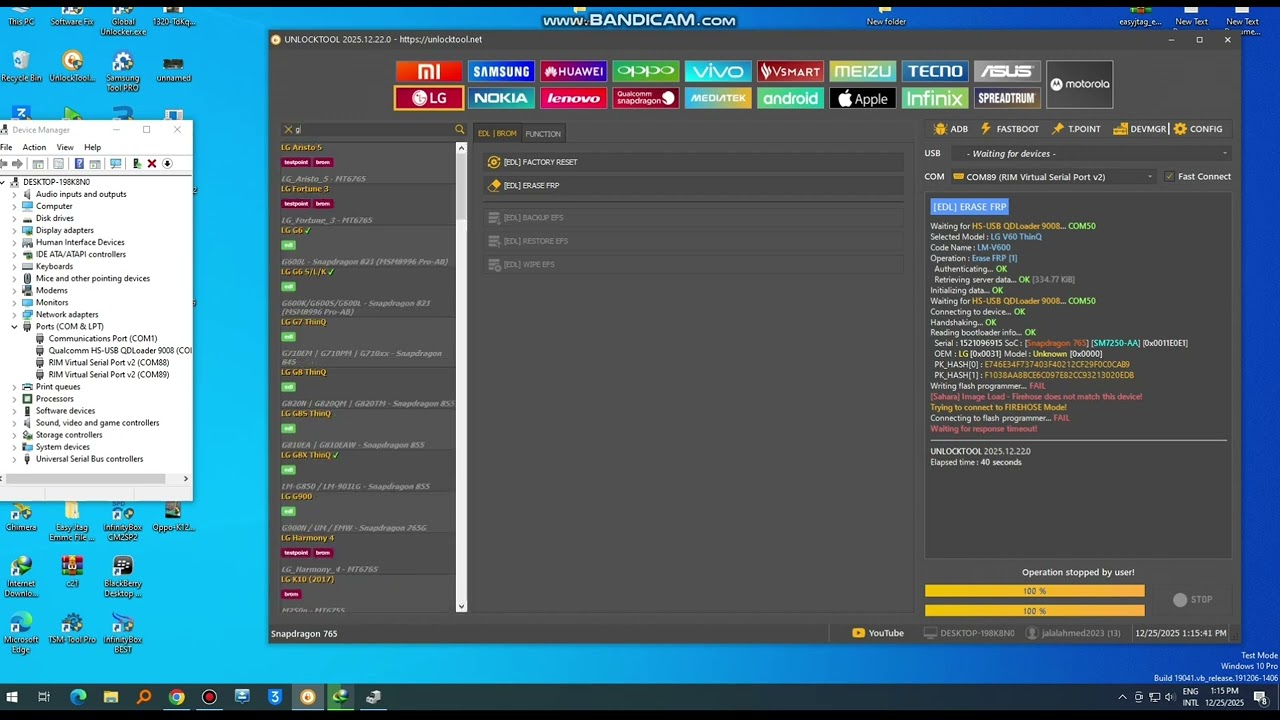Screen dimensions: 1280x720
Task: Open DEVMGR from UnlockTool
Action: coord(1140,129)
